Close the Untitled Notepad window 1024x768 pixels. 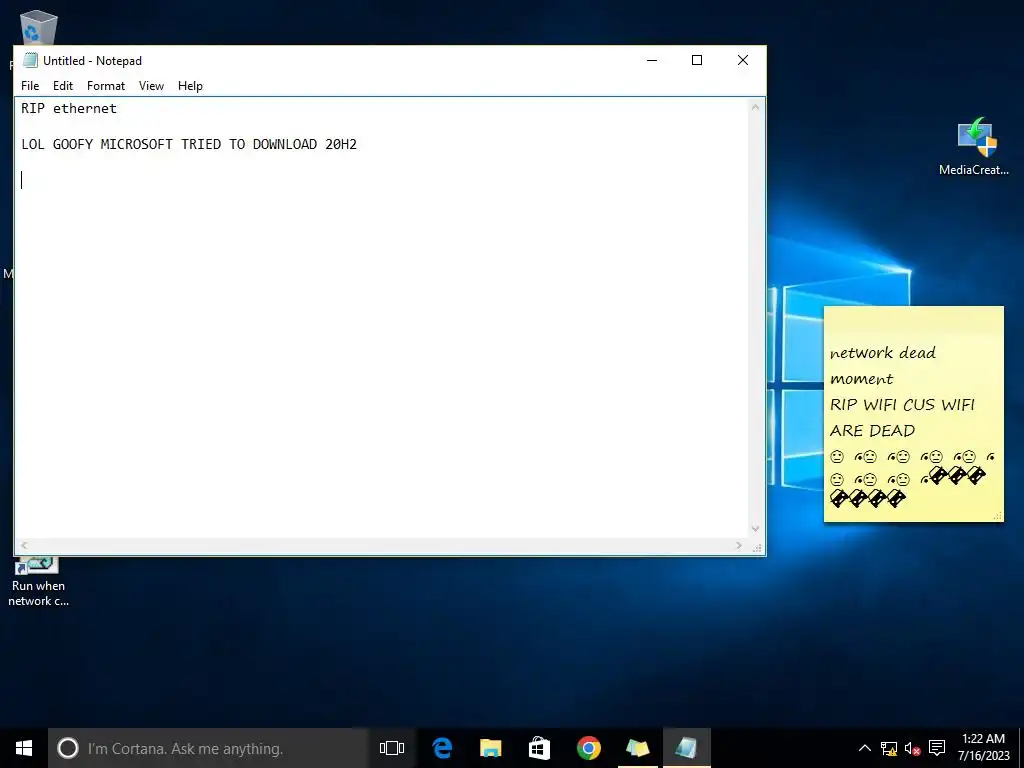(x=743, y=60)
